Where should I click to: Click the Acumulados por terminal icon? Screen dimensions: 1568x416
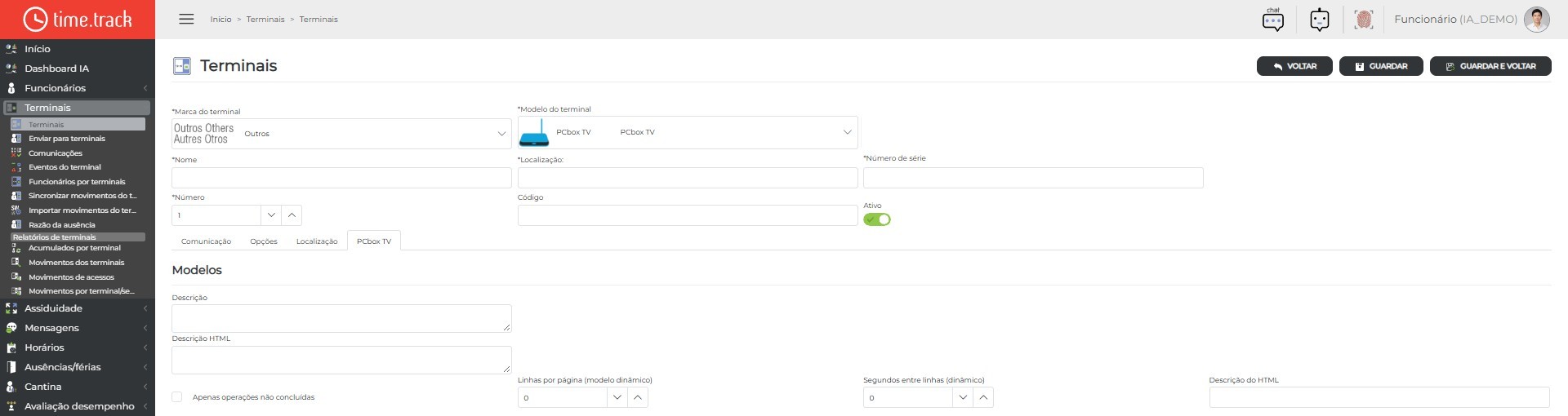click(x=16, y=248)
